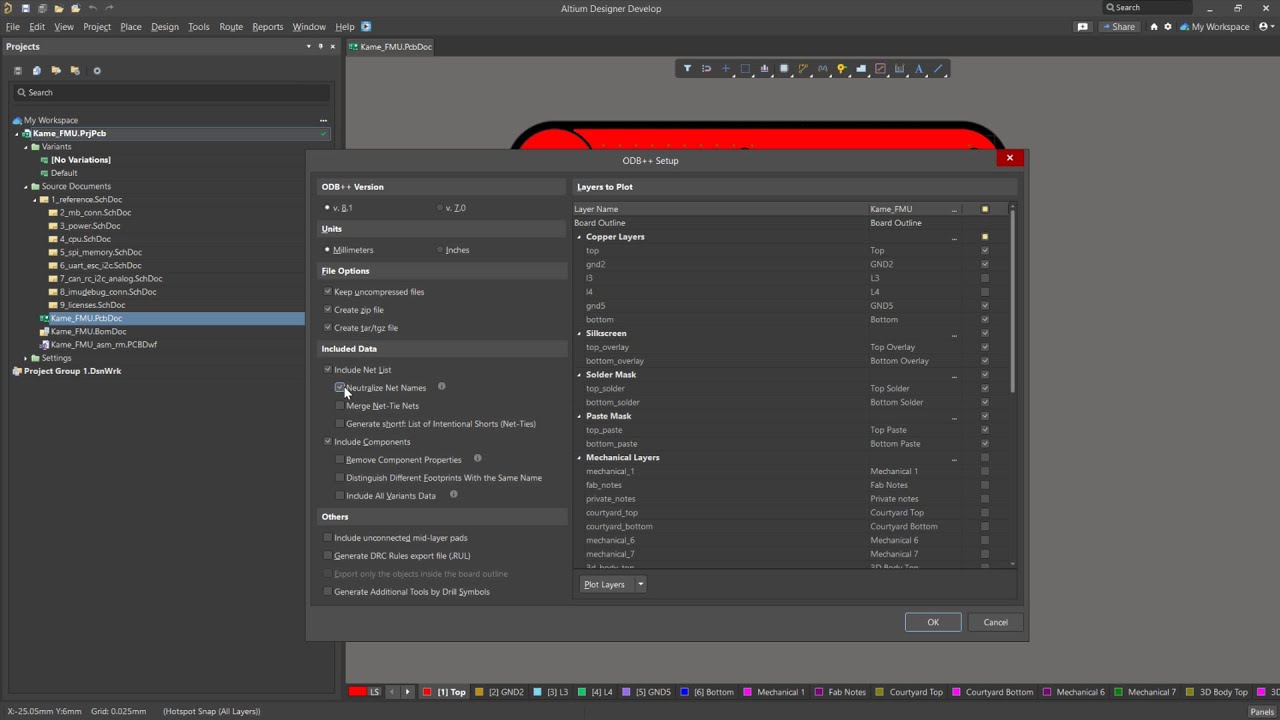The height and width of the screenshot is (720, 1280).
Task: Choose the rectangle selection tool
Action: (745, 69)
